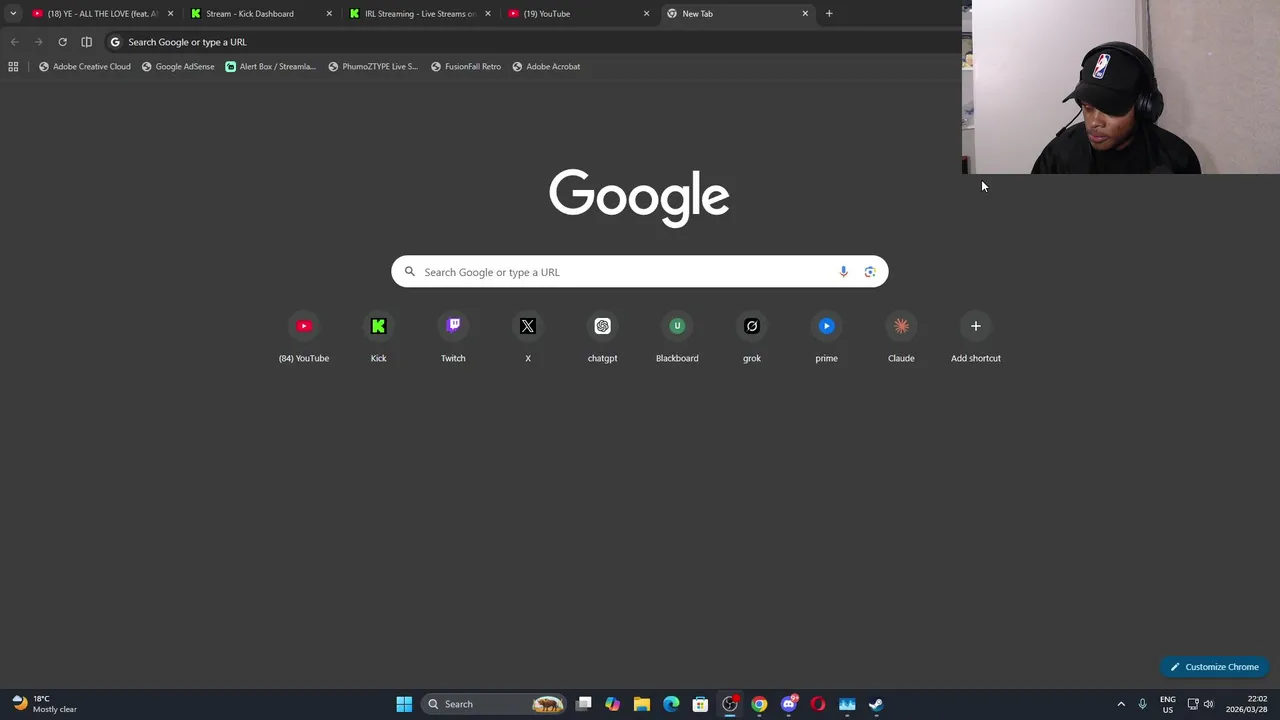
Task: Open Opera browser from taskbar
Action: 818,704
